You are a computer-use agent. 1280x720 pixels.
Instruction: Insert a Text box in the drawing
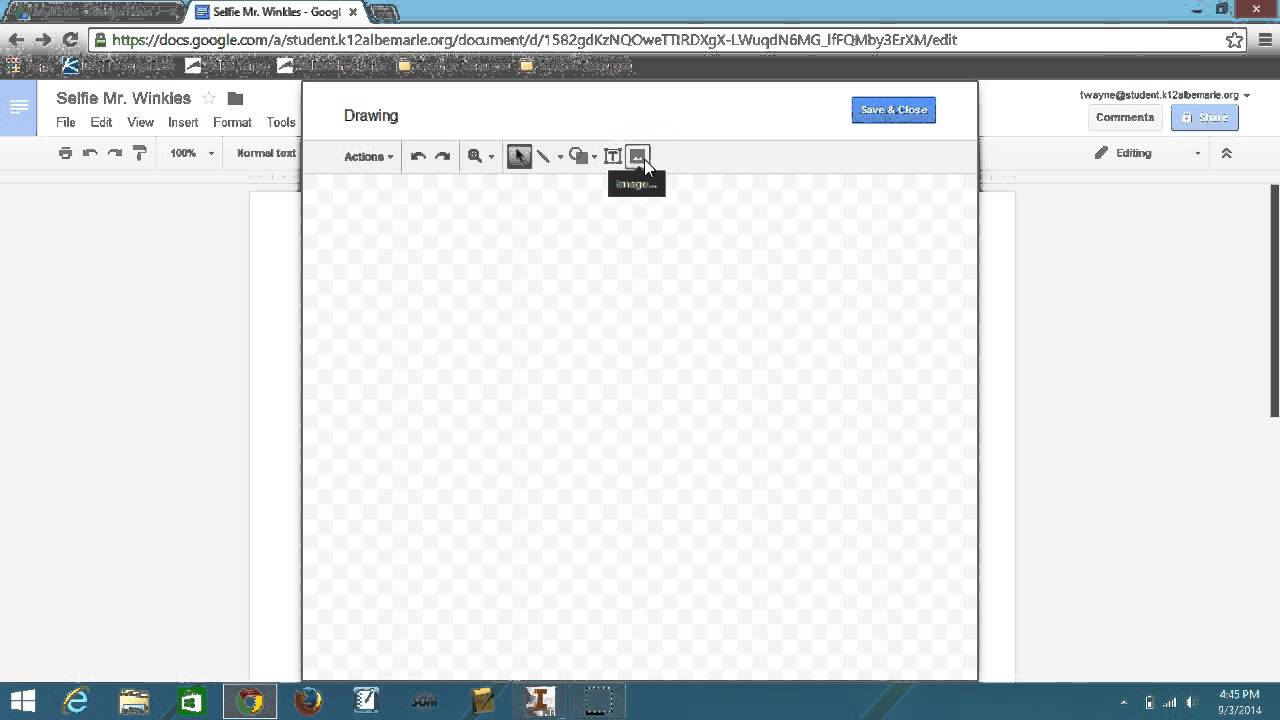click(613, 155)
